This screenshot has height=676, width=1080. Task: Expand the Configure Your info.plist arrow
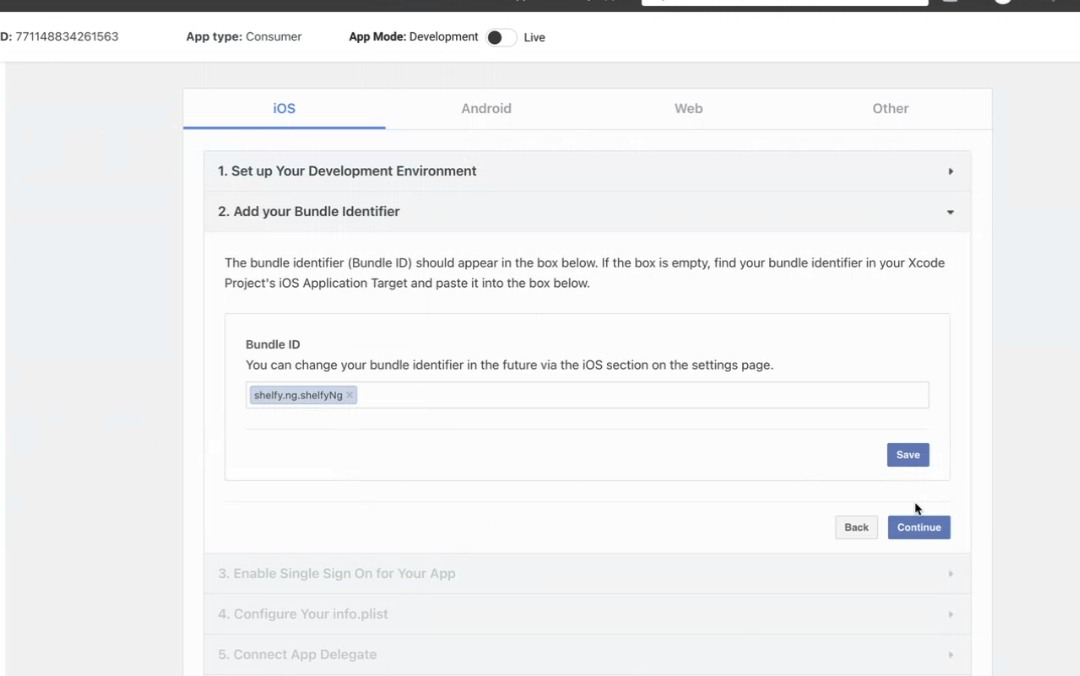(950, 614)
